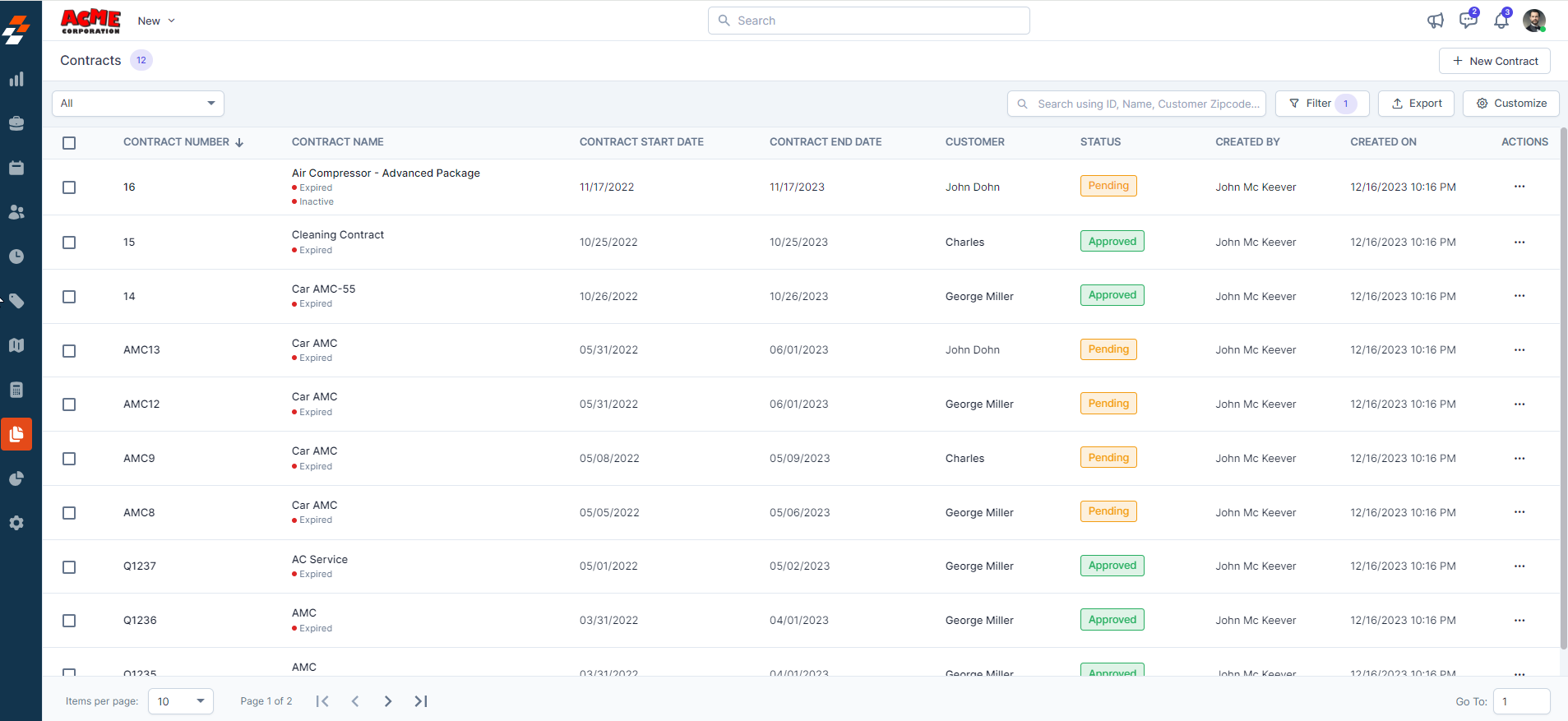Toggle the select-all header checkbox
Viewport: 1568px width, 721px height.
(69, 143)
